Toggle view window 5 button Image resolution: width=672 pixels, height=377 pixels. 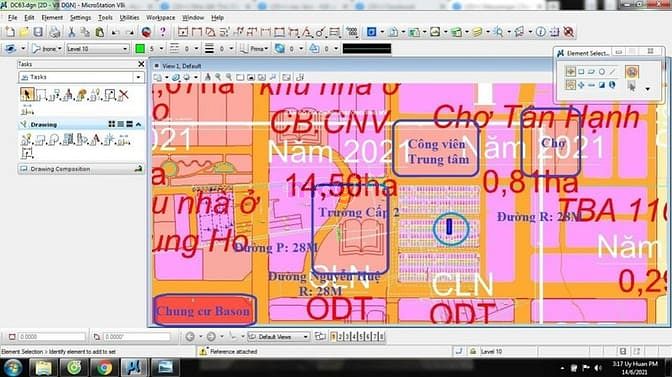click(x=361, y=337)
